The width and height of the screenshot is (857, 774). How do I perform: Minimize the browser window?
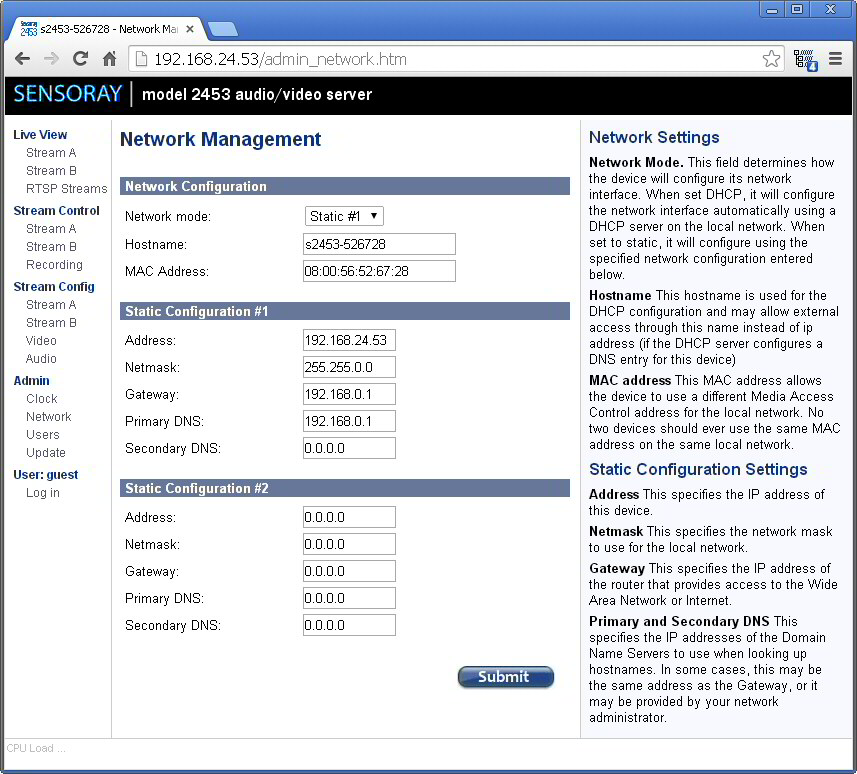tap(772, 9)
